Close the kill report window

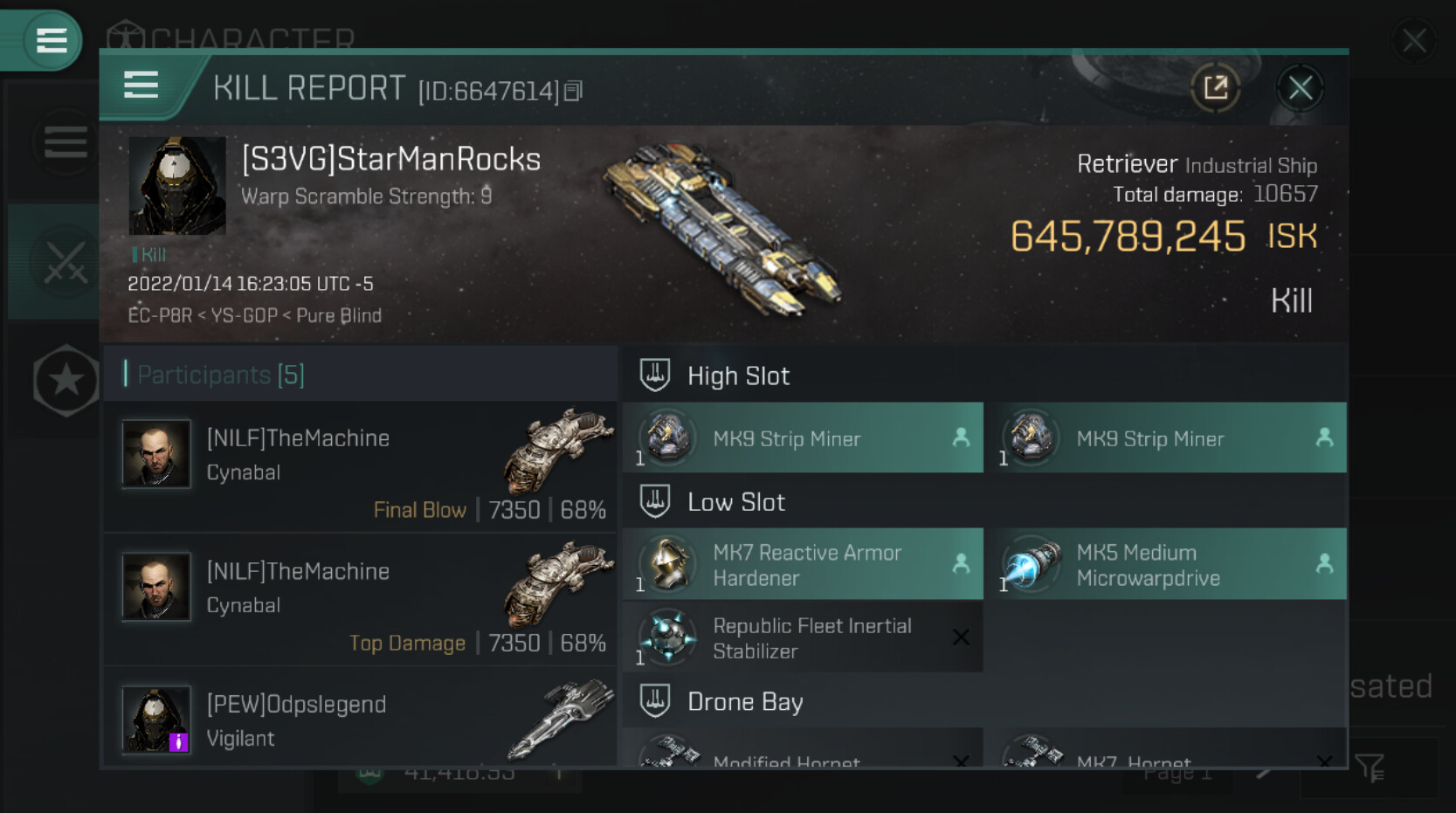(x=1300, y=87)
